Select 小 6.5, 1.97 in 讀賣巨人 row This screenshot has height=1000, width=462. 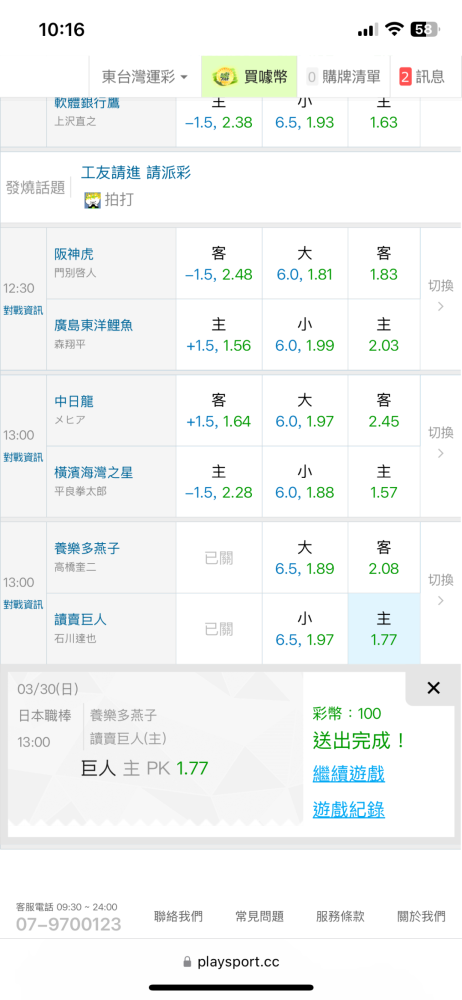click(x=304, y=629)
